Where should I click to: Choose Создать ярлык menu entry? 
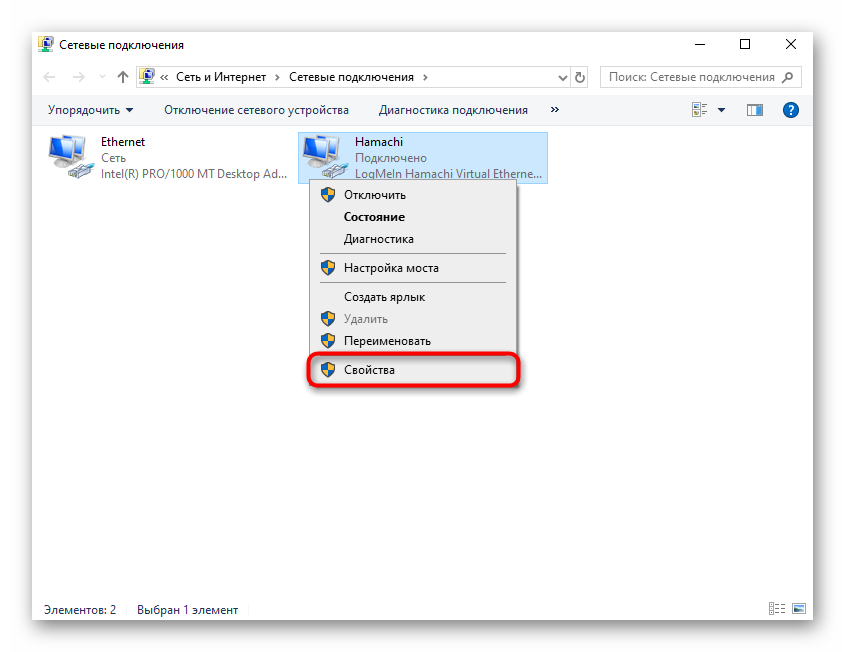tap(413, 297)
